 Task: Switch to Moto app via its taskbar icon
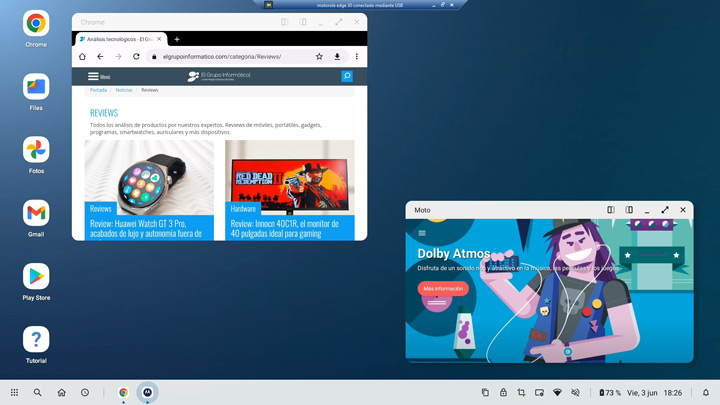147,393
